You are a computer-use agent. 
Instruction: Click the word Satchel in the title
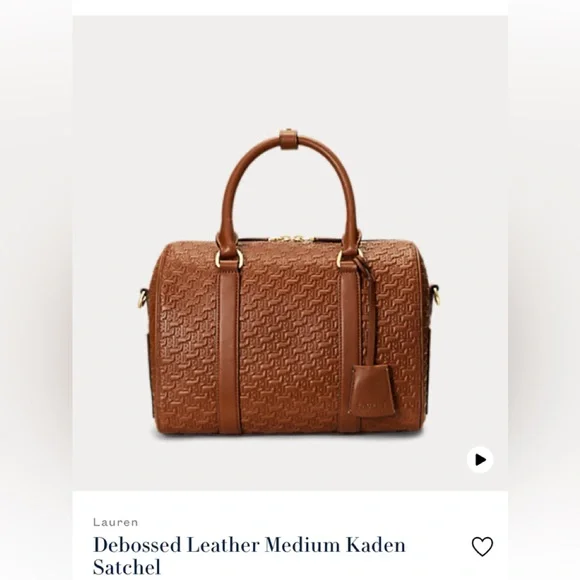click(127, 567)
